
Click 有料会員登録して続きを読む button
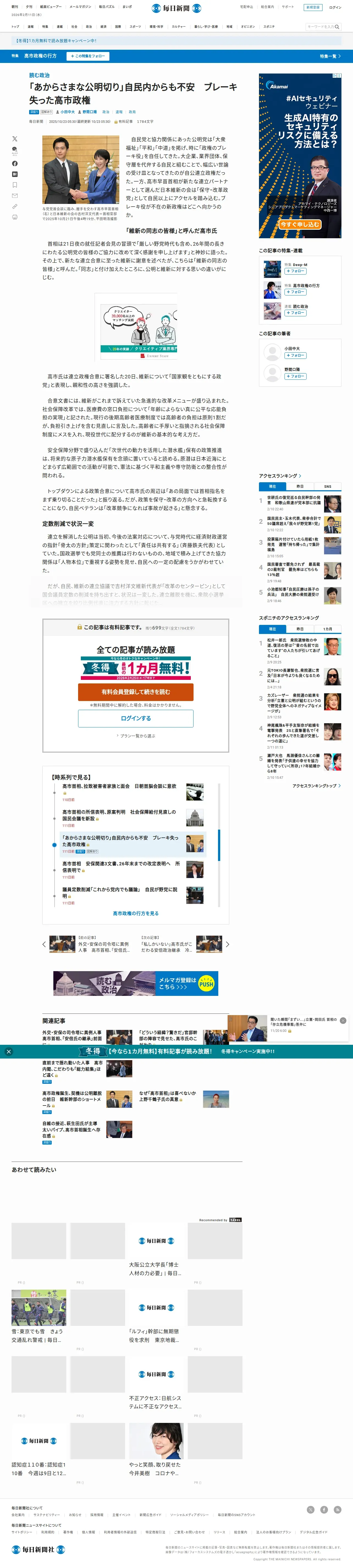(136, 692)
